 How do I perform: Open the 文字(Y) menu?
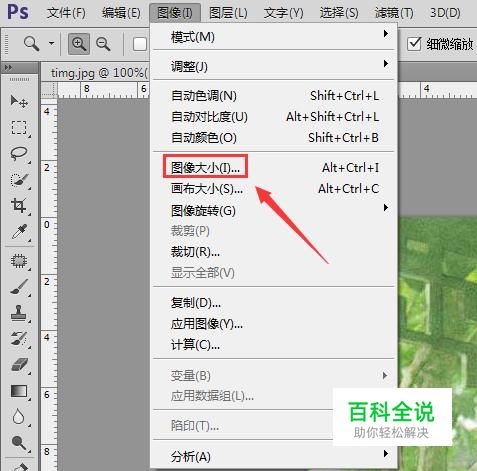coord(284,13)
